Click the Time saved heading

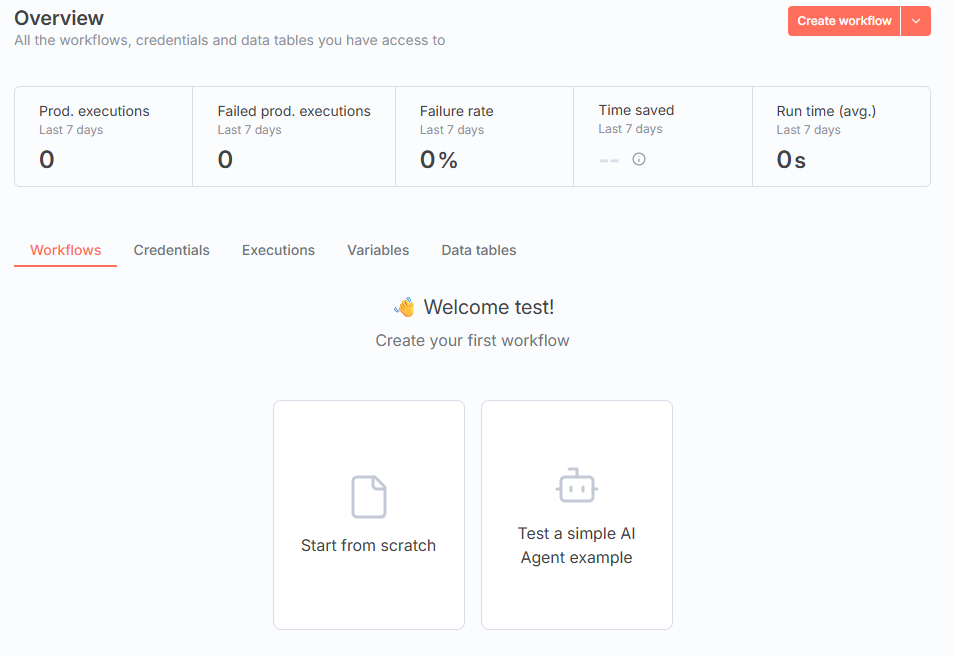636,110
